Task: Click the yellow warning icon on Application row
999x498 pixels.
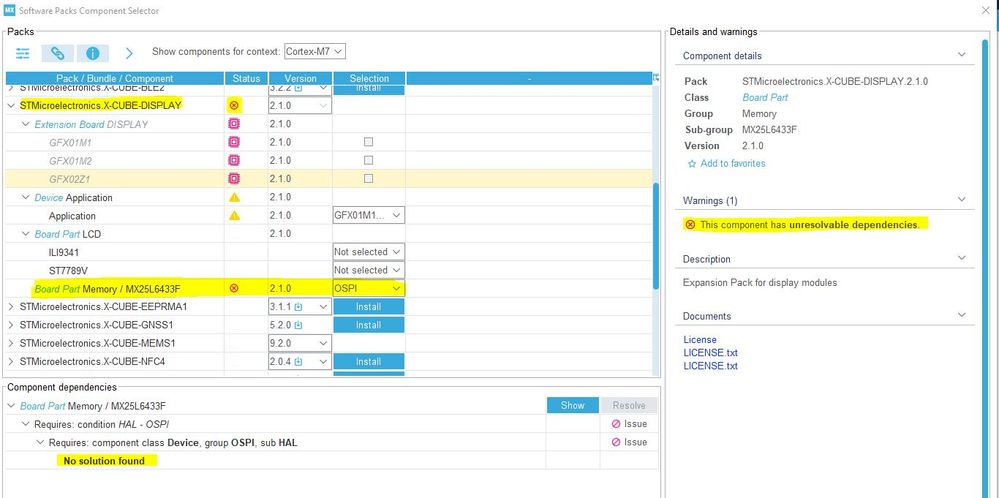Action: (234, 216)
